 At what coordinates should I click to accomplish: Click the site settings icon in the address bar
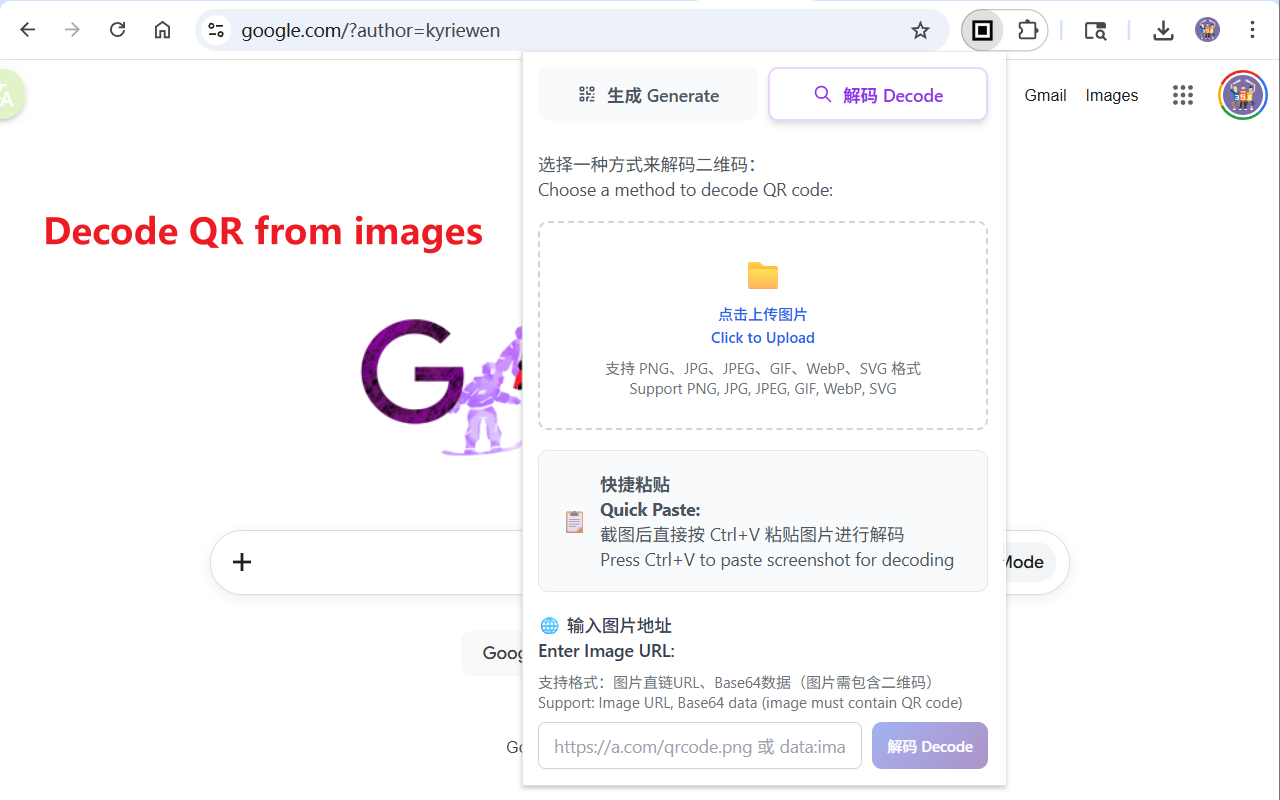click(215, 30)
